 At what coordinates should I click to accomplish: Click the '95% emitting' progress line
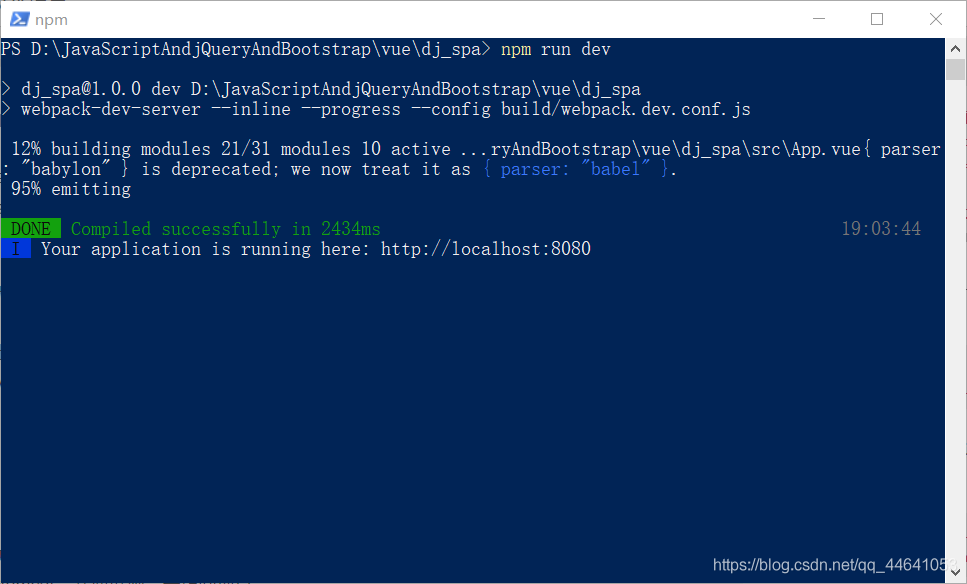[71, 189]
